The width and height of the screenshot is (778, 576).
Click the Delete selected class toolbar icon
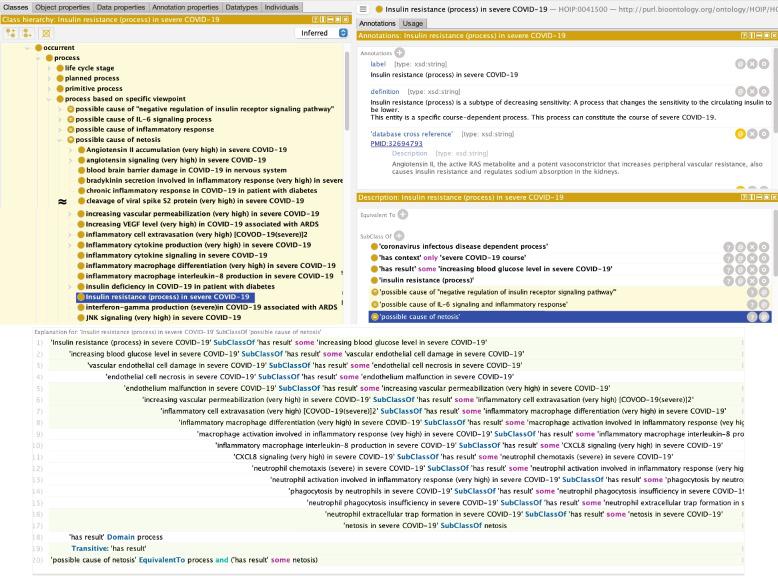point(46,33)
